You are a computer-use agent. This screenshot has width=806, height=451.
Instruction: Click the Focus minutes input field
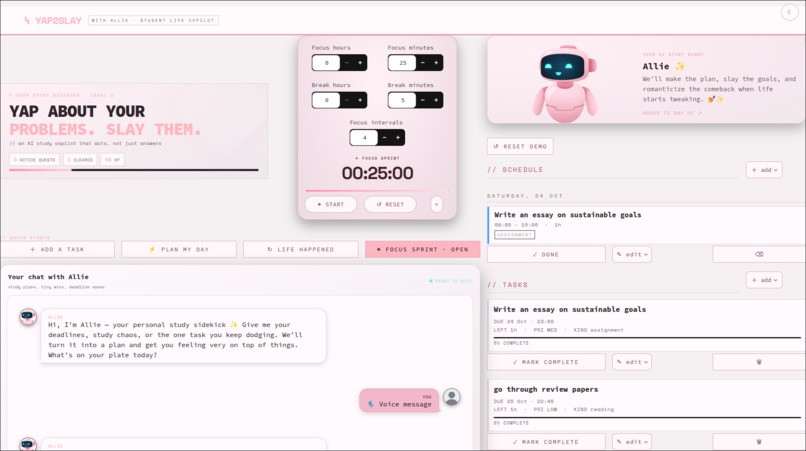[402, 63]
